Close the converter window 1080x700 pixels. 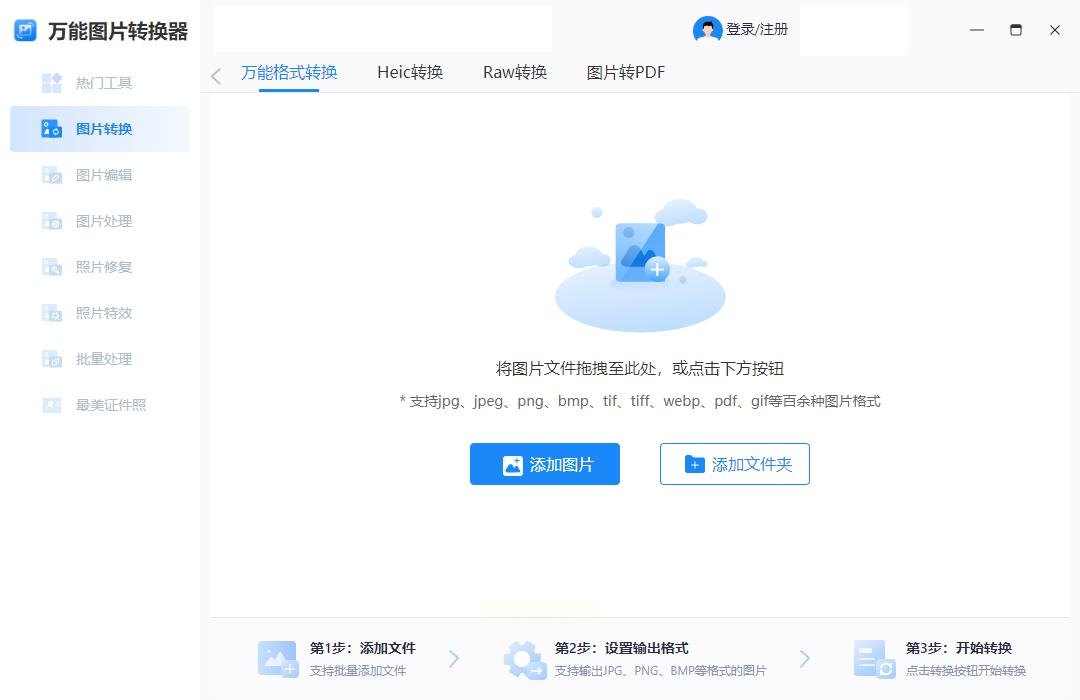pos(1055,30)
